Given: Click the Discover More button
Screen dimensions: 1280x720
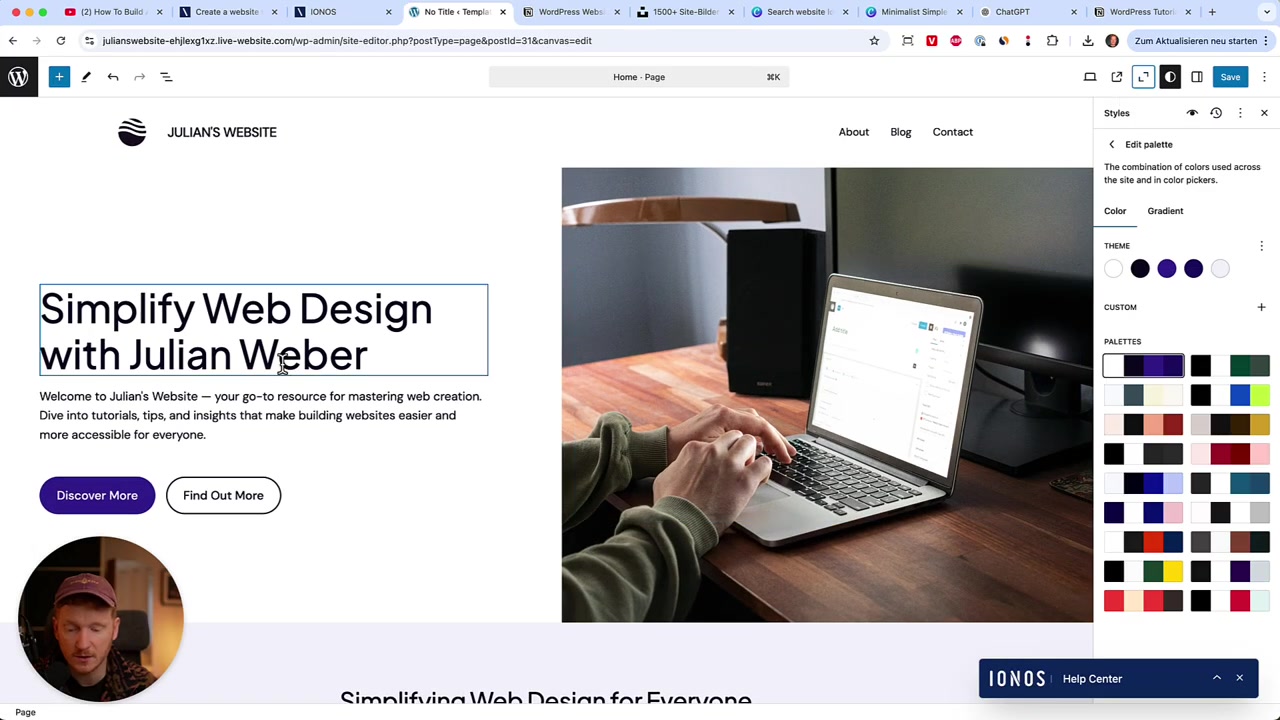Looking at the screenshot, I should click(x=97, y=495).
